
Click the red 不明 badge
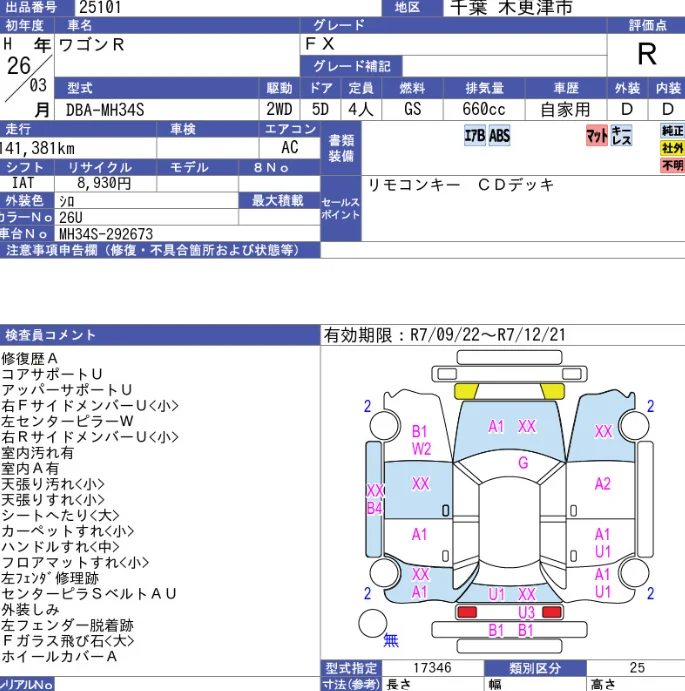click(x=672, y=165)
